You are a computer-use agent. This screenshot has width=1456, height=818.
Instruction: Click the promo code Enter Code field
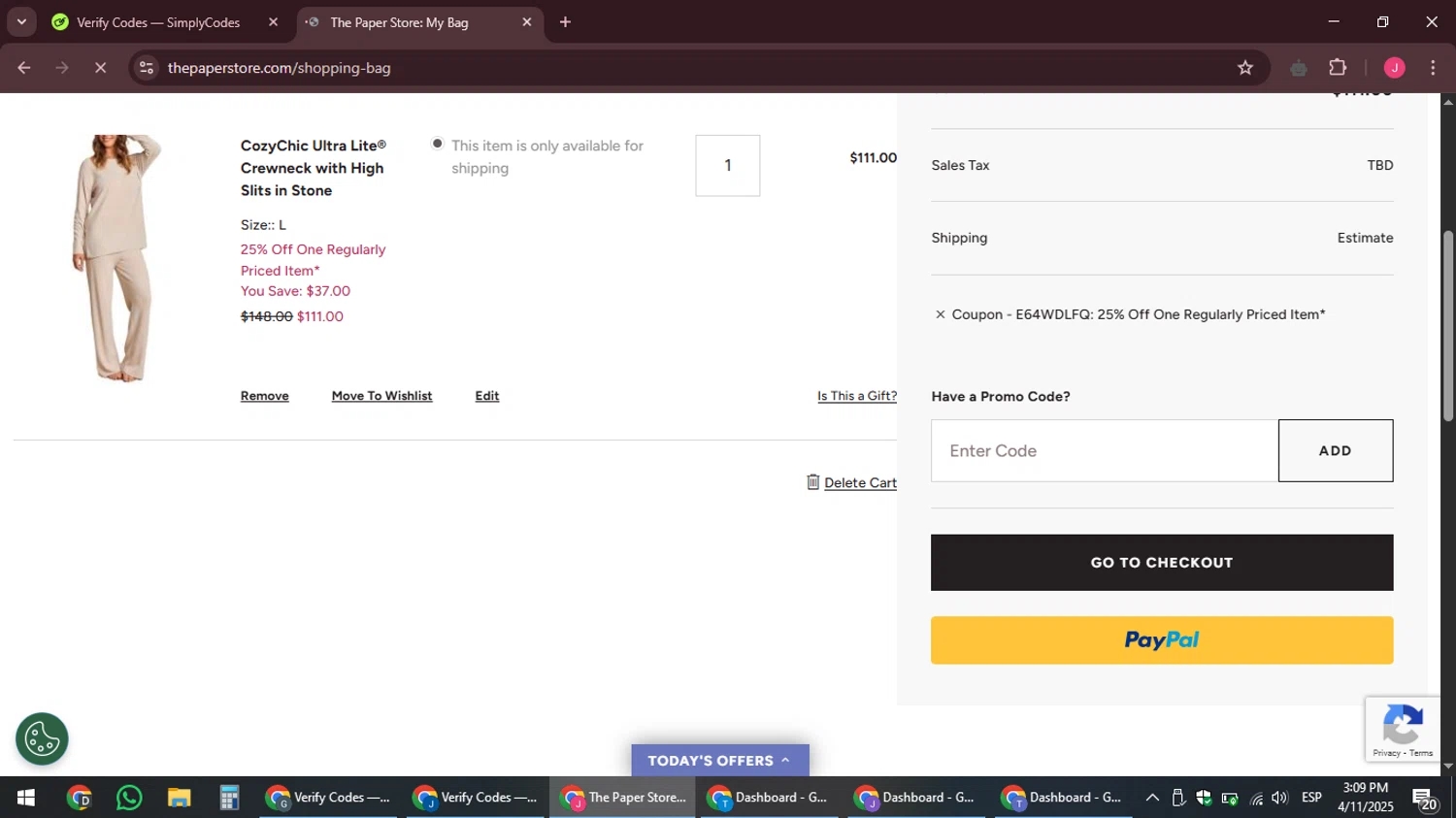click(x=1105, y=450)
